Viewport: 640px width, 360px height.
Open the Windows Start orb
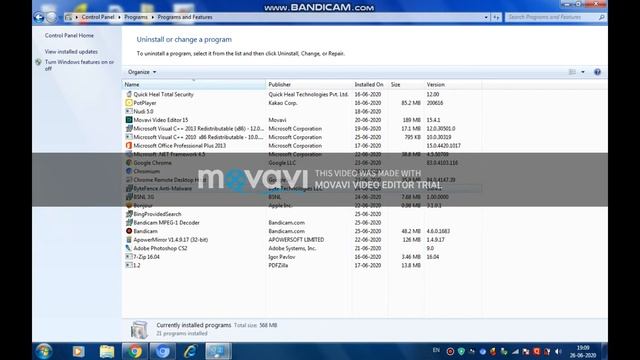click(x=44, y=351)
